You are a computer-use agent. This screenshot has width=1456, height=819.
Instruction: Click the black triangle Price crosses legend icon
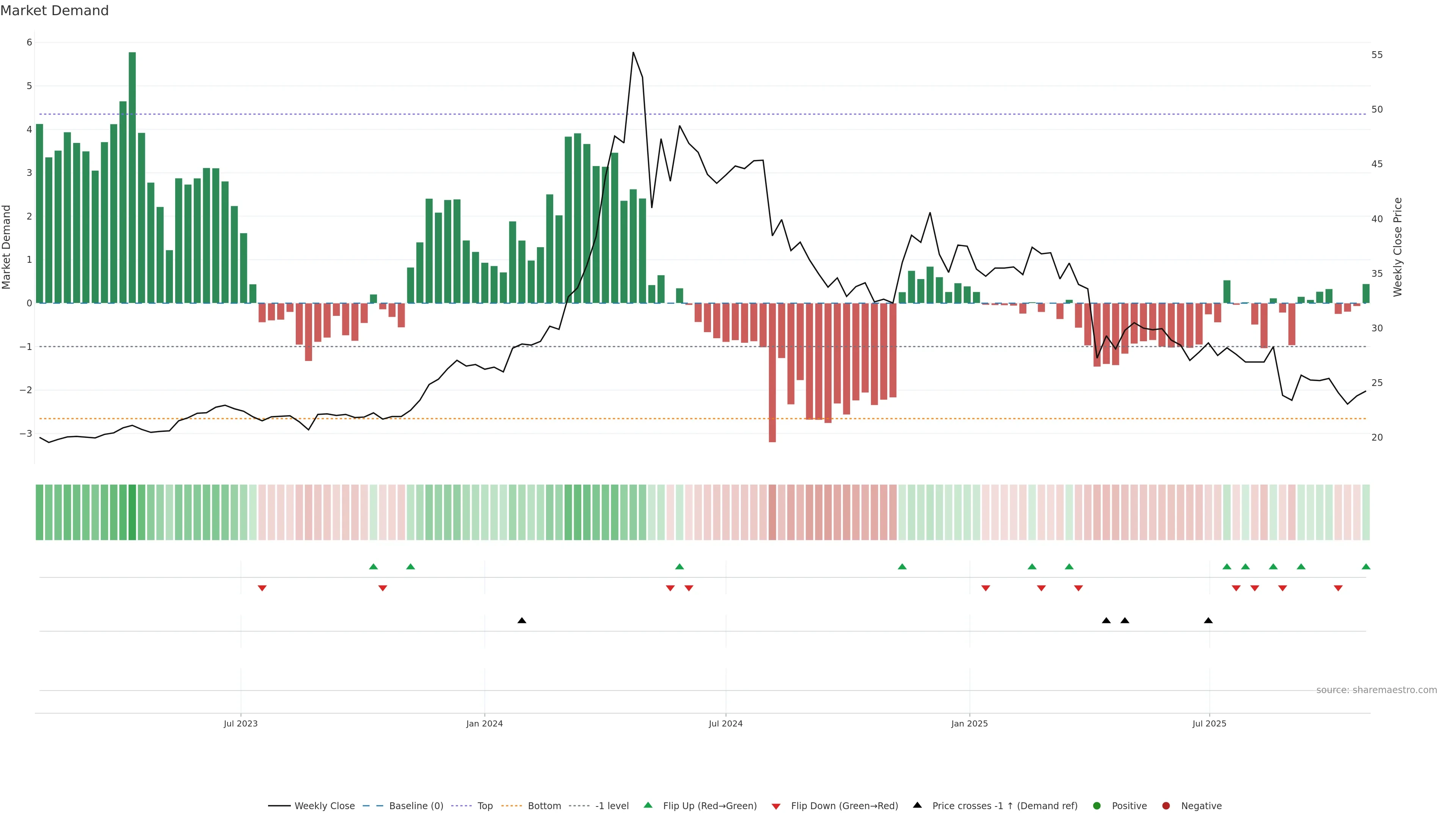pos(917,805)
